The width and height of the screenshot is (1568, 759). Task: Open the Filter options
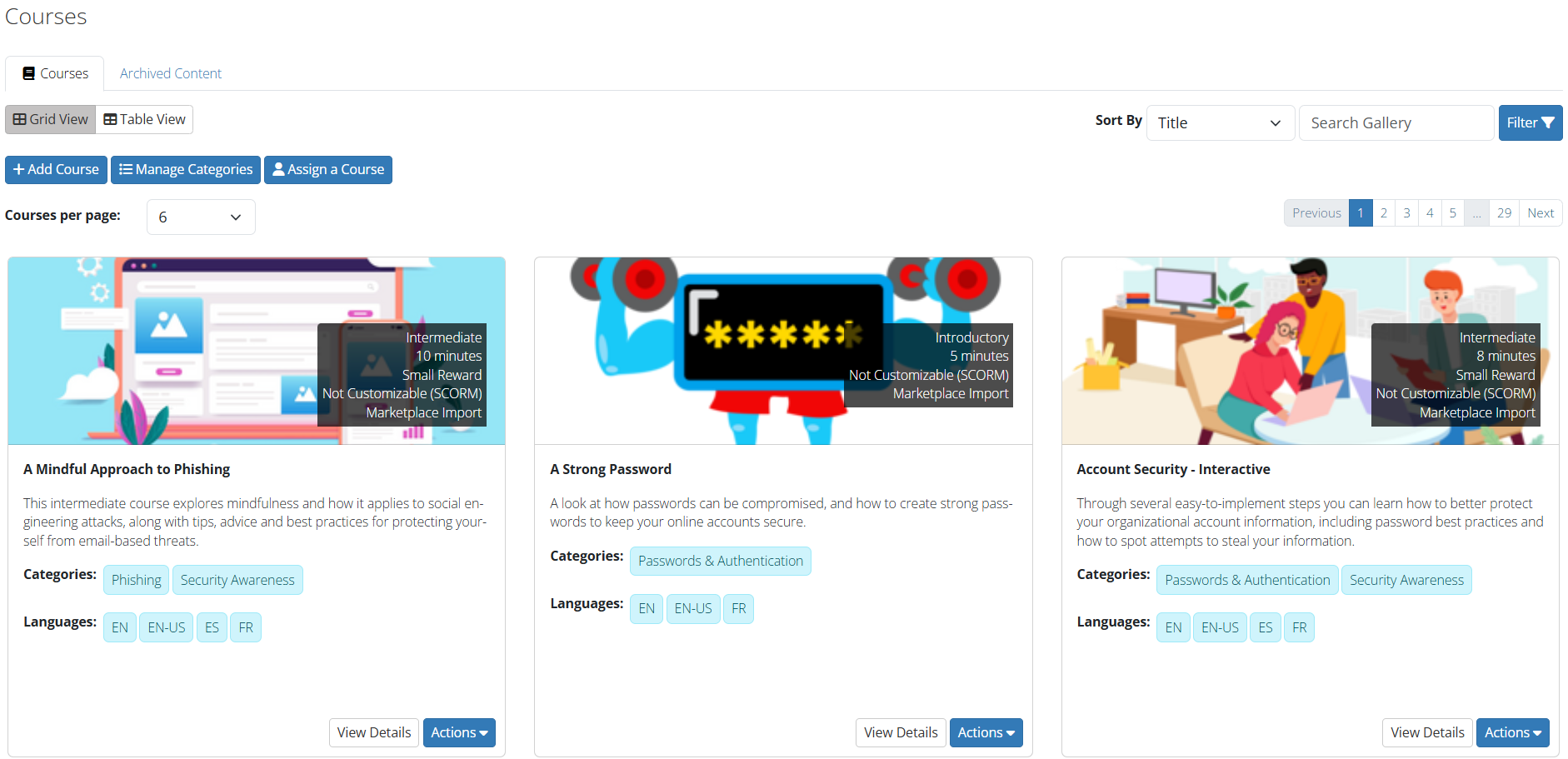pos(1531,122)
